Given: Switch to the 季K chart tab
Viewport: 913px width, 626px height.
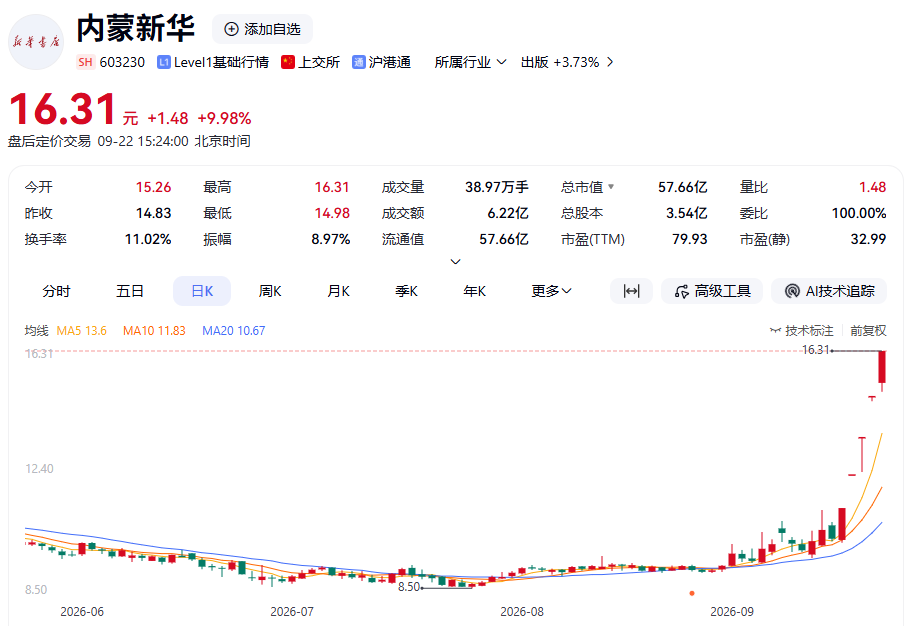Looking at the screenshot, I should (x=406, y=291).
